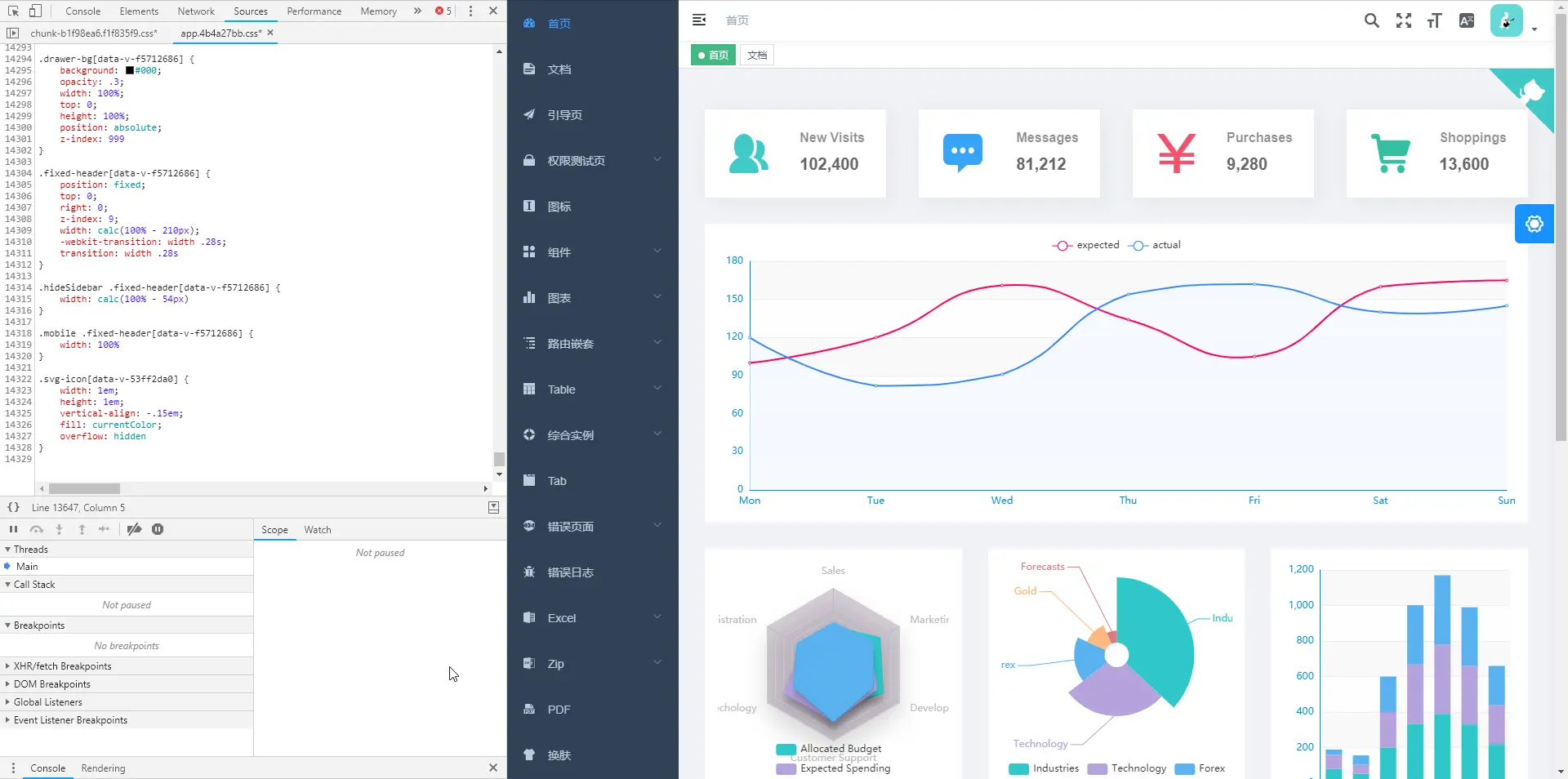Click the code editor vertical scrollbar thumb
The height and width of the screenshot is (779, 1568).
(x=499, y=459)
